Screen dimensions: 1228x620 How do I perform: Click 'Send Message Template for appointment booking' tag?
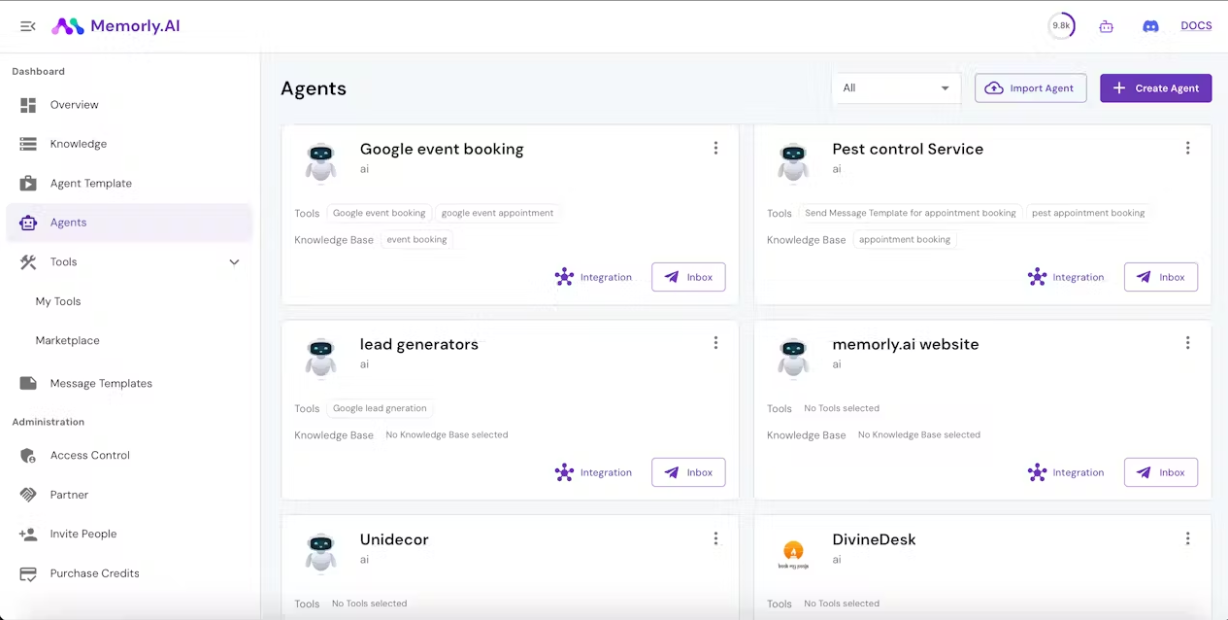click(910, 213)
